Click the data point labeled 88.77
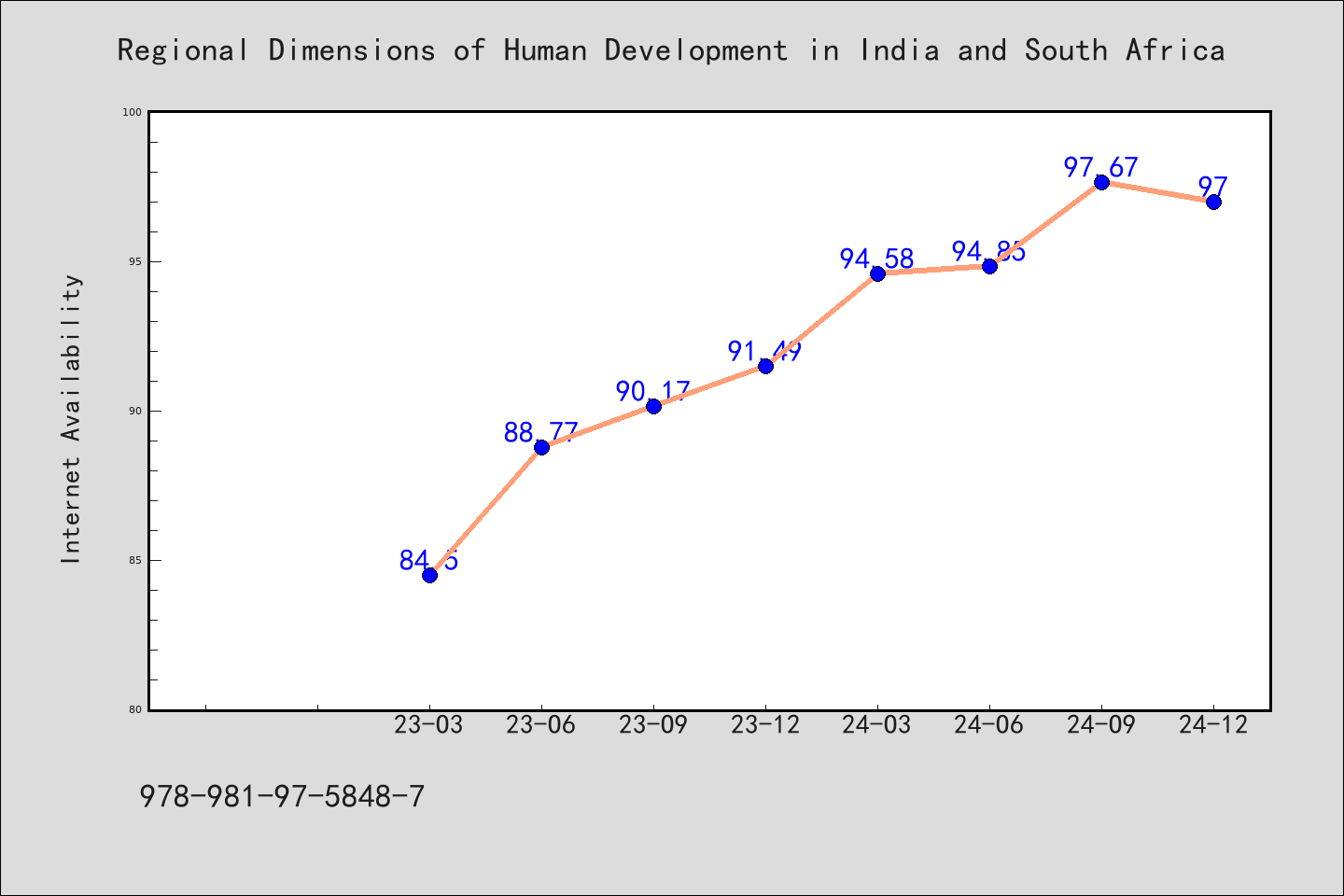The height and width of the screenshot is (896, 1344). pyautogui.click(x=541, y=447)
